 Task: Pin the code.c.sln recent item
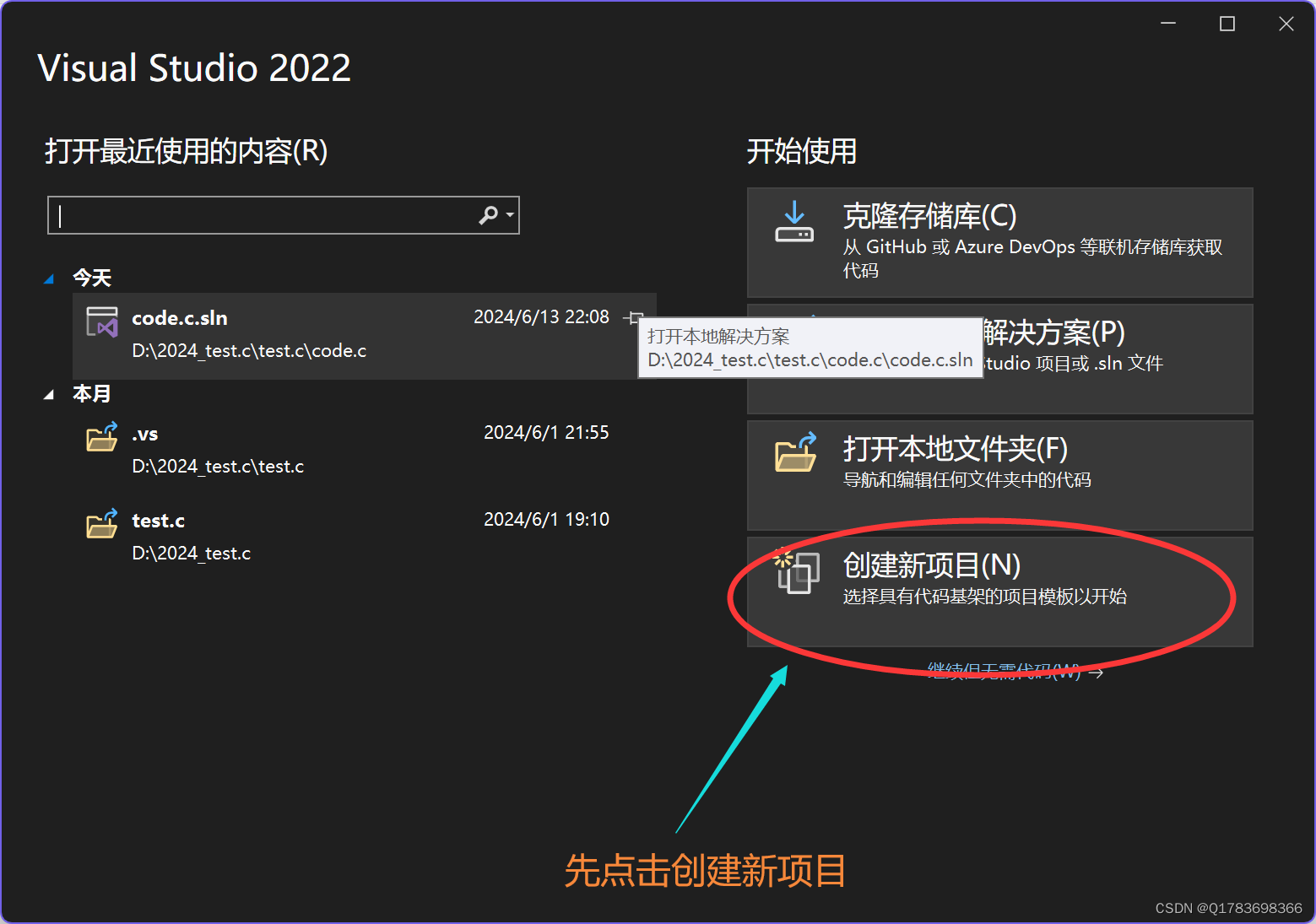[632, 318]
